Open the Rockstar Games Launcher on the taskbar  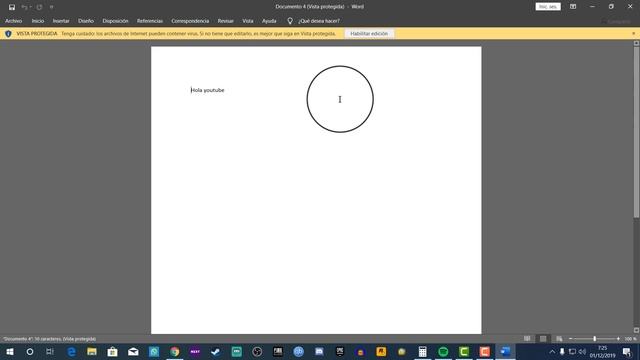point(381,351)
